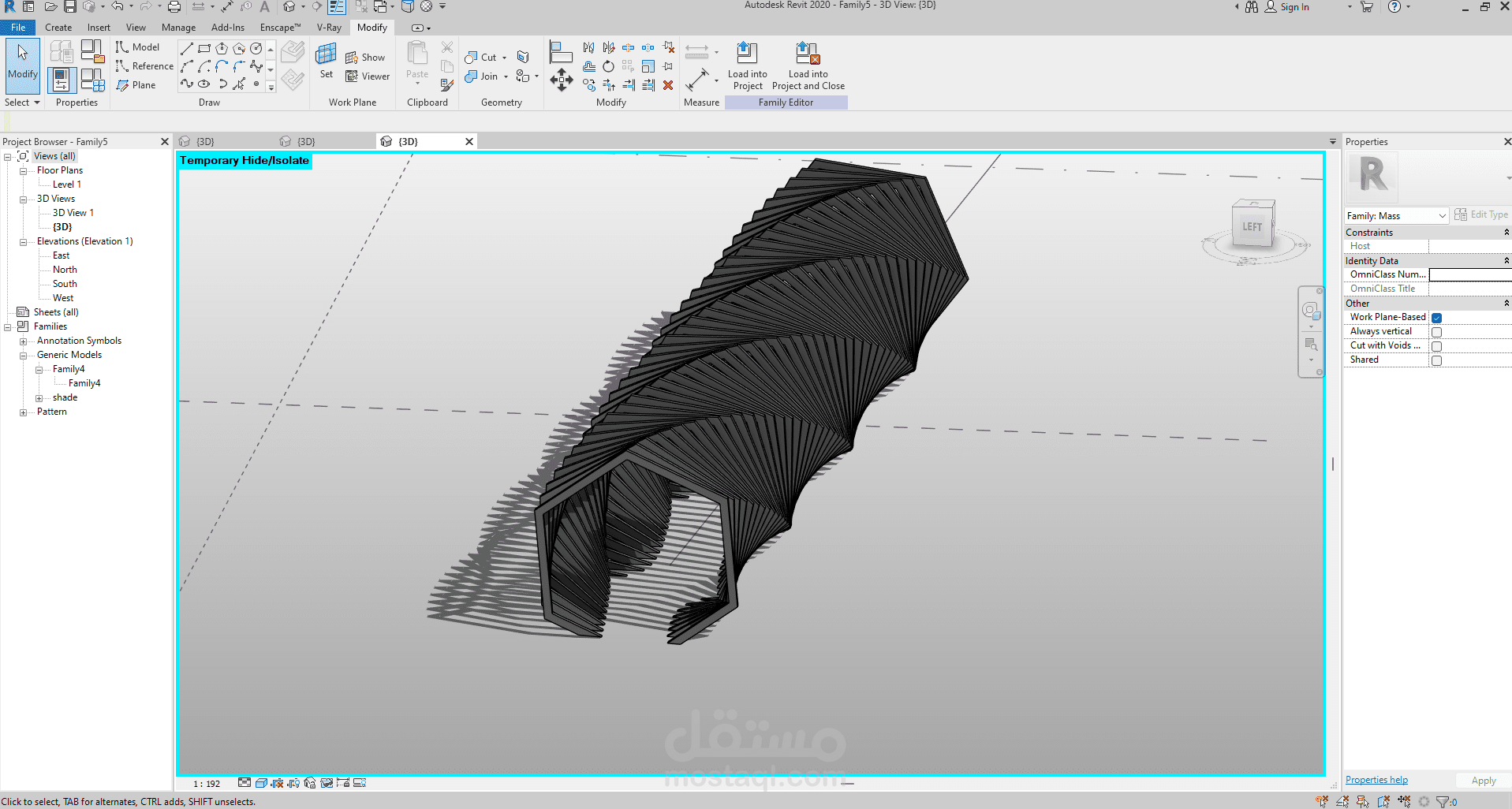Click the red Delete icon
The height and width of the screenshot is (809, 1512).
668,85
